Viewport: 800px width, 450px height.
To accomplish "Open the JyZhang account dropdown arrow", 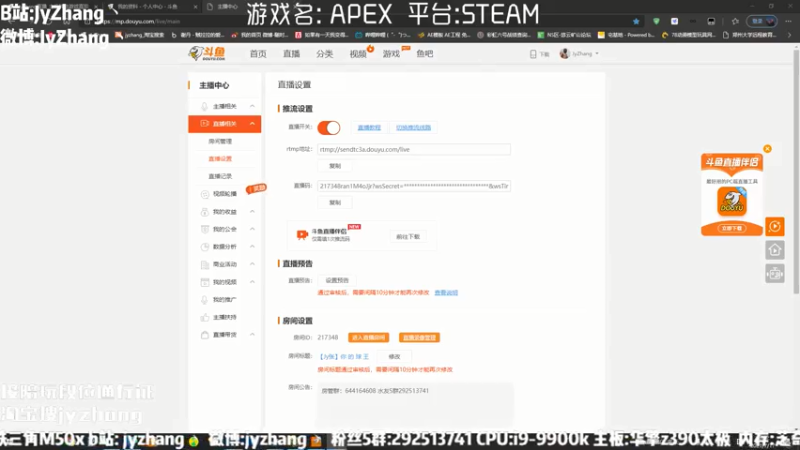I will pyautogui.click(x=597, y=54).
